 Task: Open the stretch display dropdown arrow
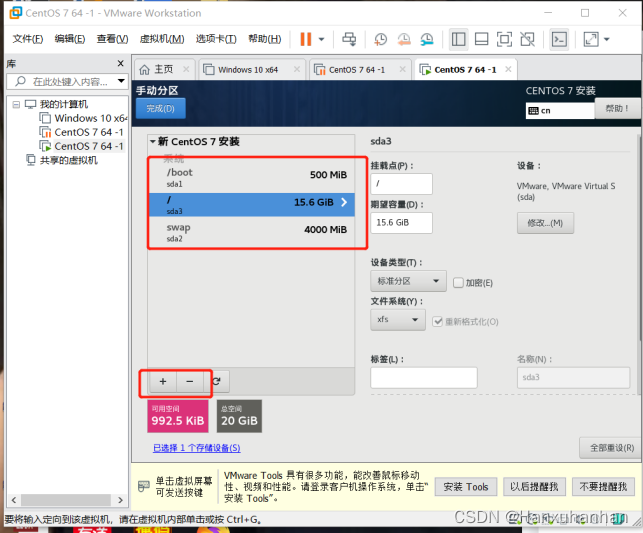pyautogui.click(x=607, y=39)
